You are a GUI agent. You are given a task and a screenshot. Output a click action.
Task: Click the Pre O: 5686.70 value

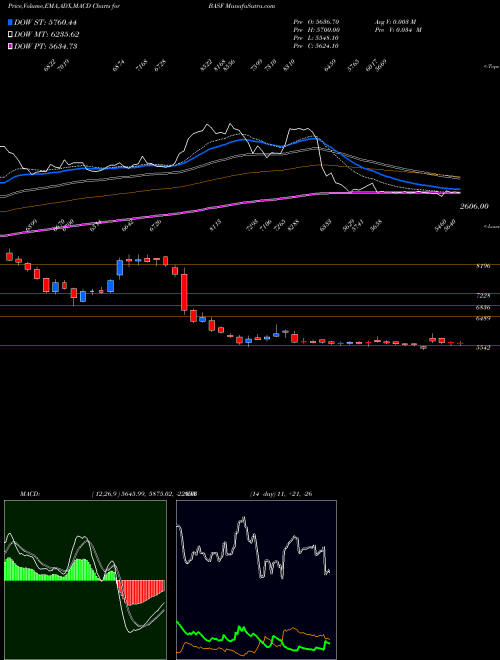click(x=316, y=22)
